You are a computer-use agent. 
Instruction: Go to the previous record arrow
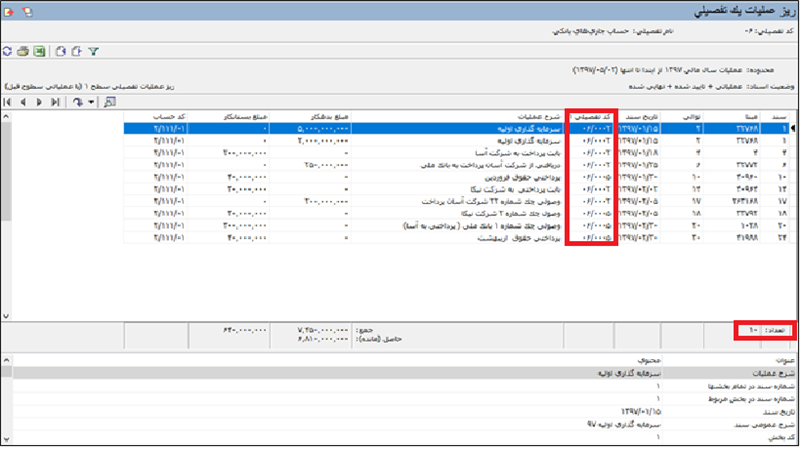[x=24, y=102]
